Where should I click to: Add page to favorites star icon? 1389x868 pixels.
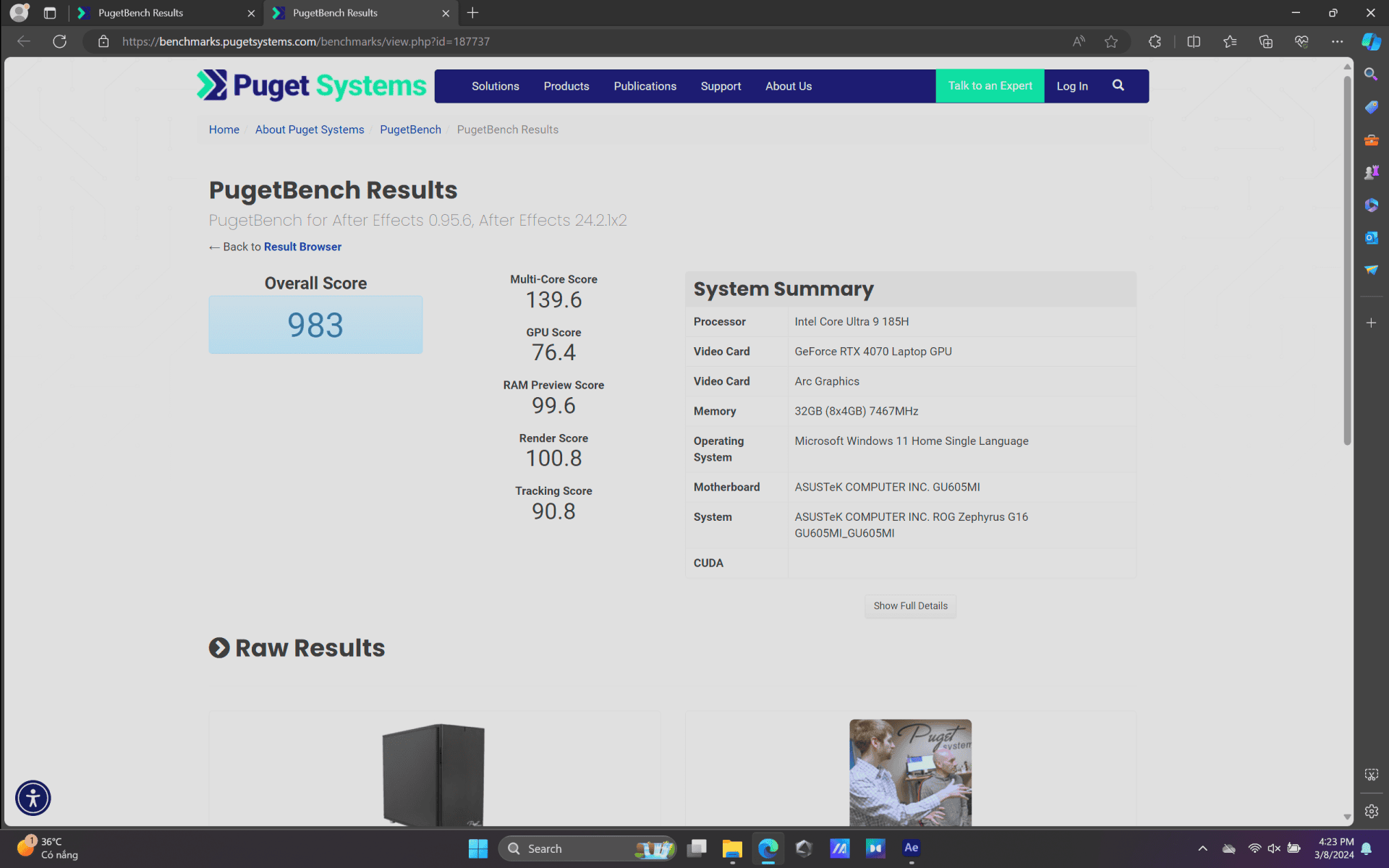point(1111,41)
